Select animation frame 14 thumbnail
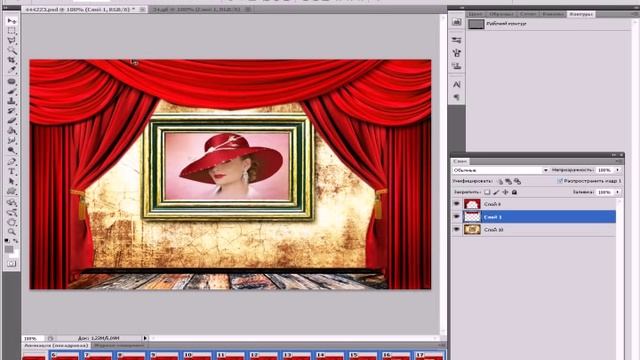 329,355
